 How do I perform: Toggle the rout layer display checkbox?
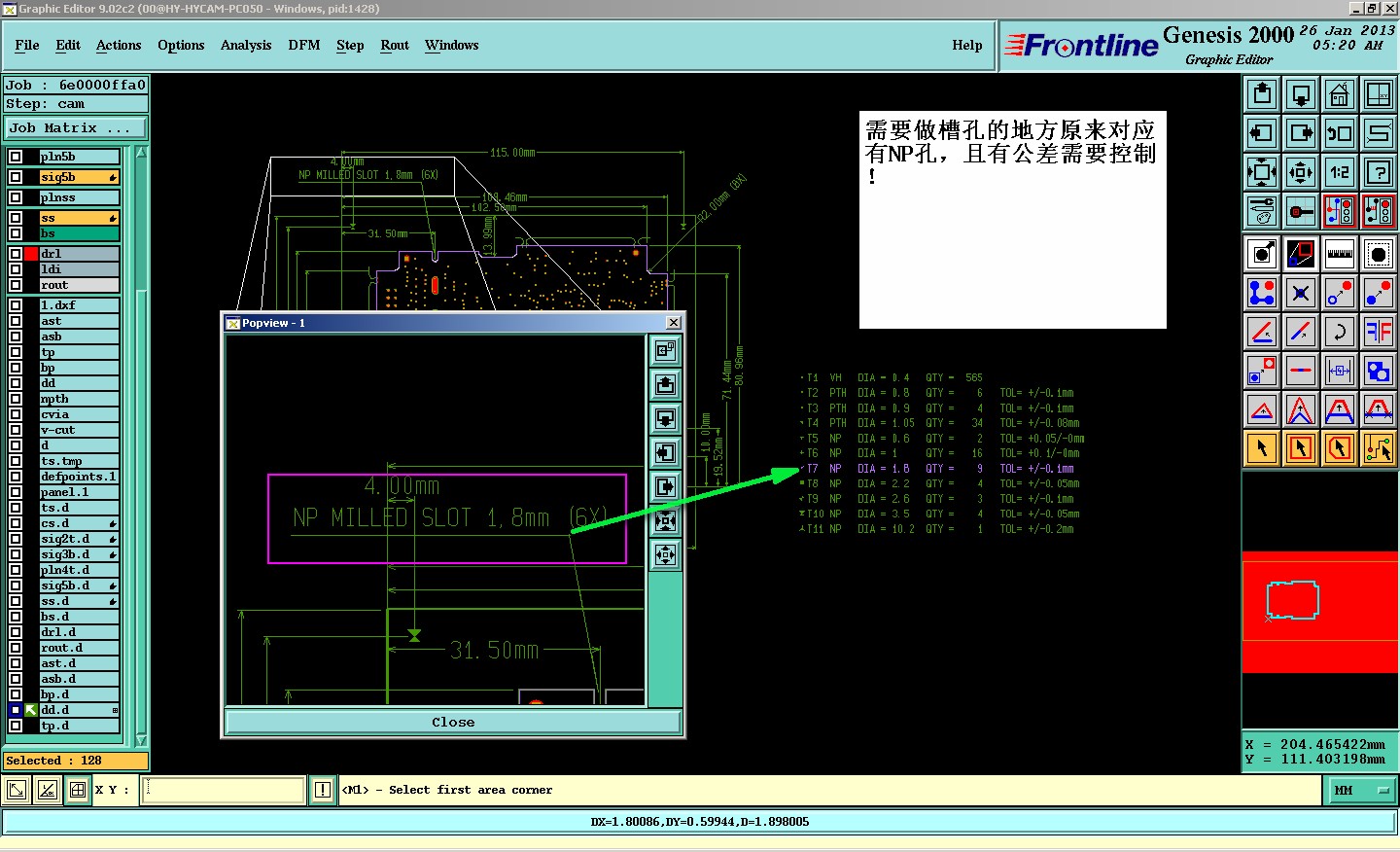(16, 285)
